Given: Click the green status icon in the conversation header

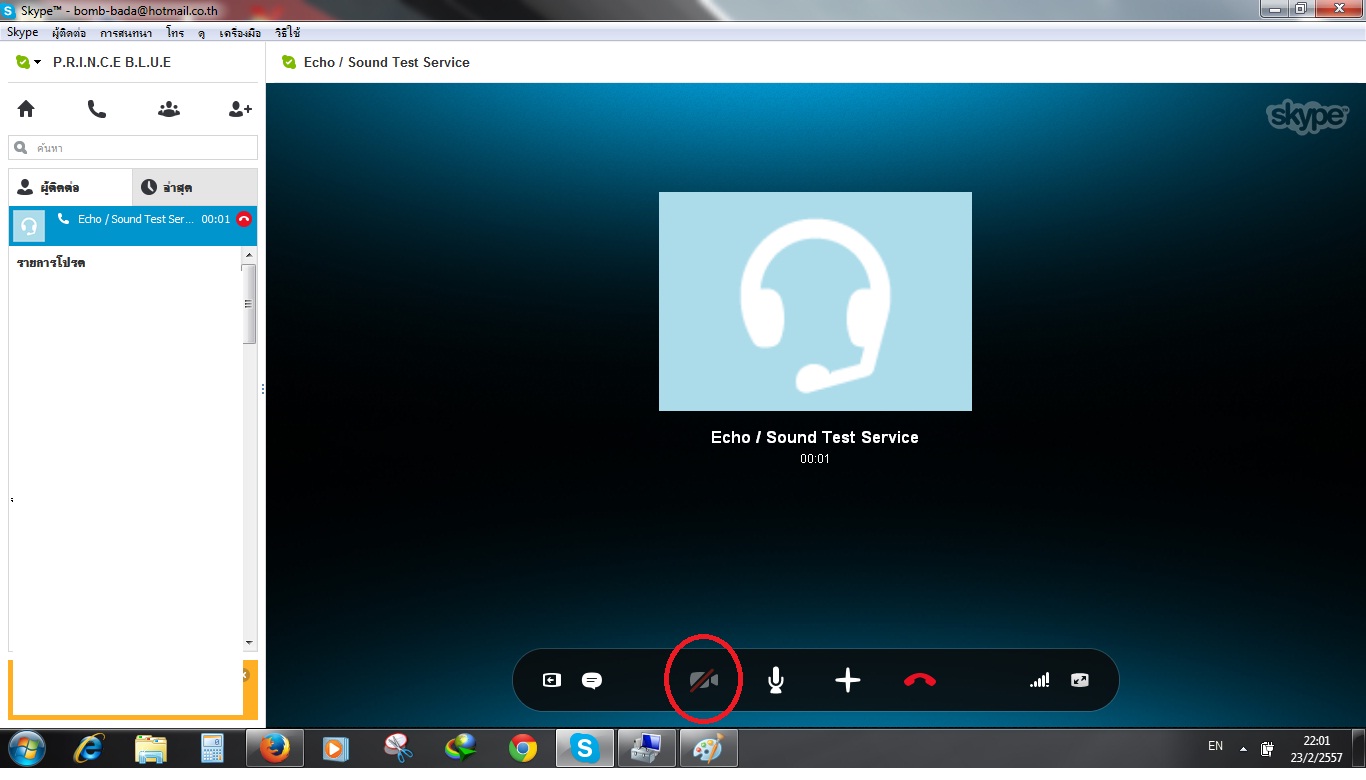Looking at the screenshot, I should click(289, 62).
